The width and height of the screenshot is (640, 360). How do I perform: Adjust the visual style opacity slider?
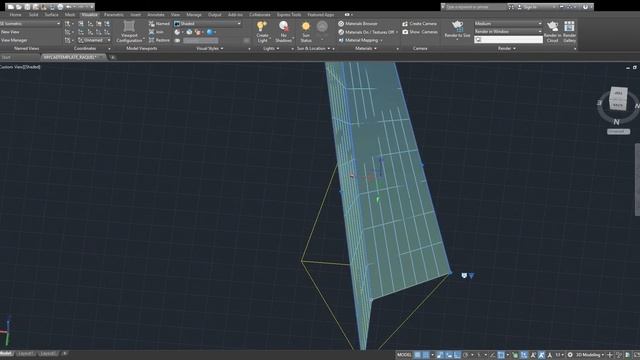201,40
